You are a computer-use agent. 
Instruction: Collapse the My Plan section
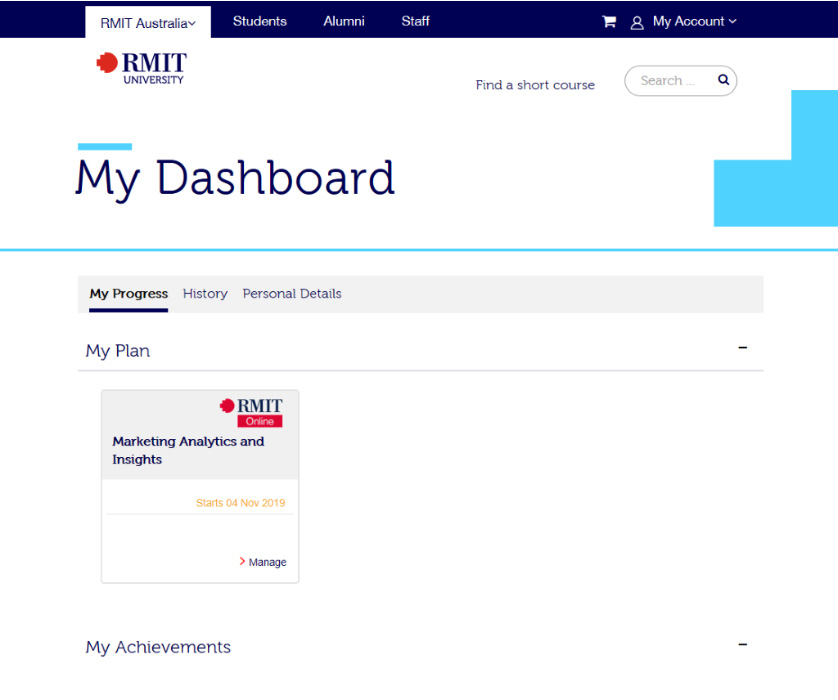[x=742, y=346]
